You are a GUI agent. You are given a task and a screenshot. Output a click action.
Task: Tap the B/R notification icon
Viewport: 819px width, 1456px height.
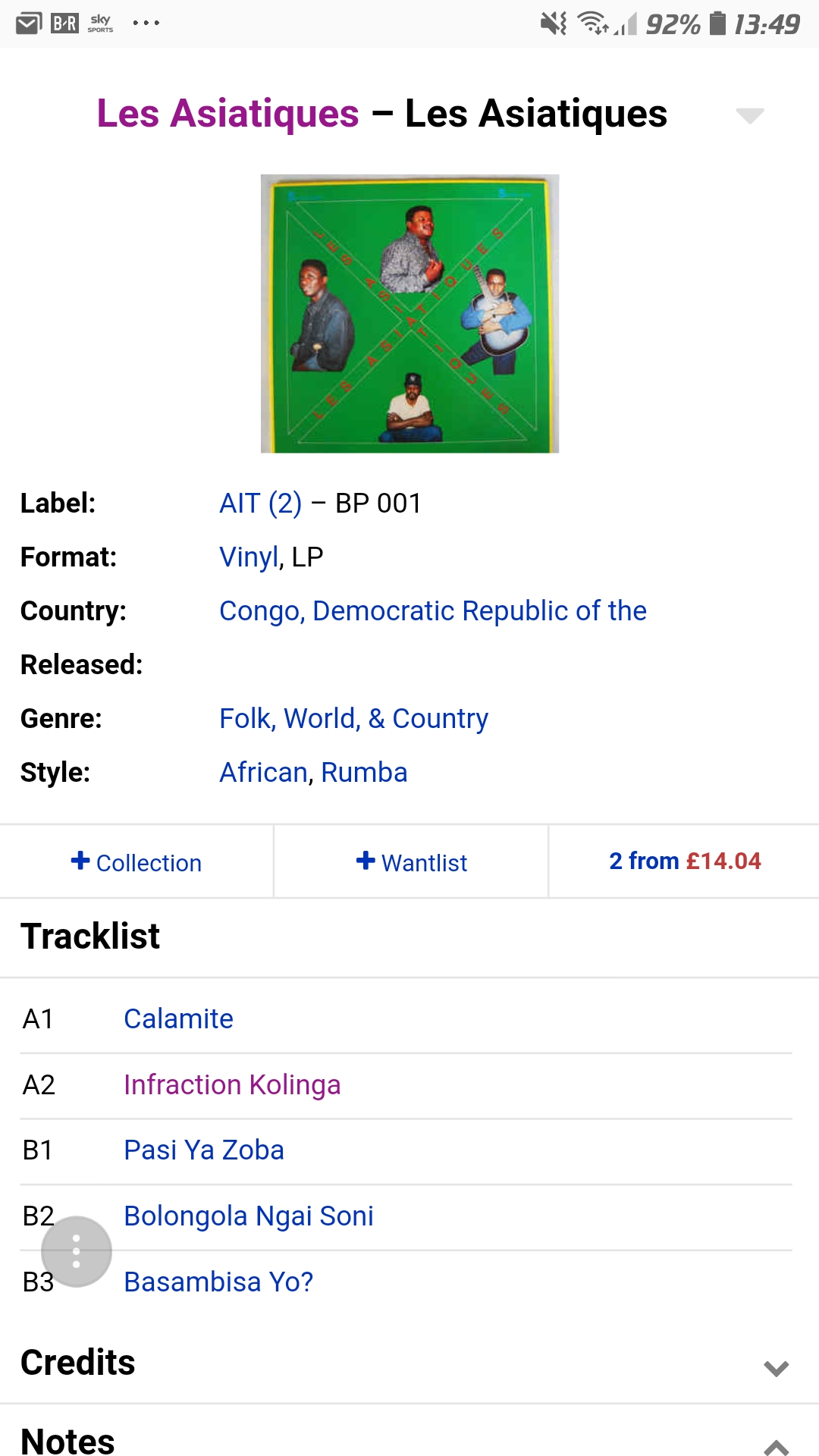coord(64,24)
